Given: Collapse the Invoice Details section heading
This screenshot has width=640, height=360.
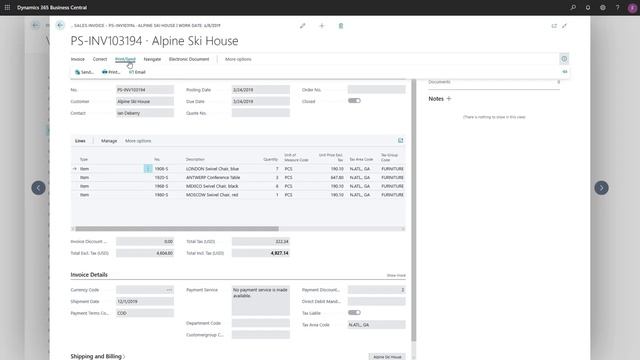Looking at the screenshot, I should (x=89, y=275).
